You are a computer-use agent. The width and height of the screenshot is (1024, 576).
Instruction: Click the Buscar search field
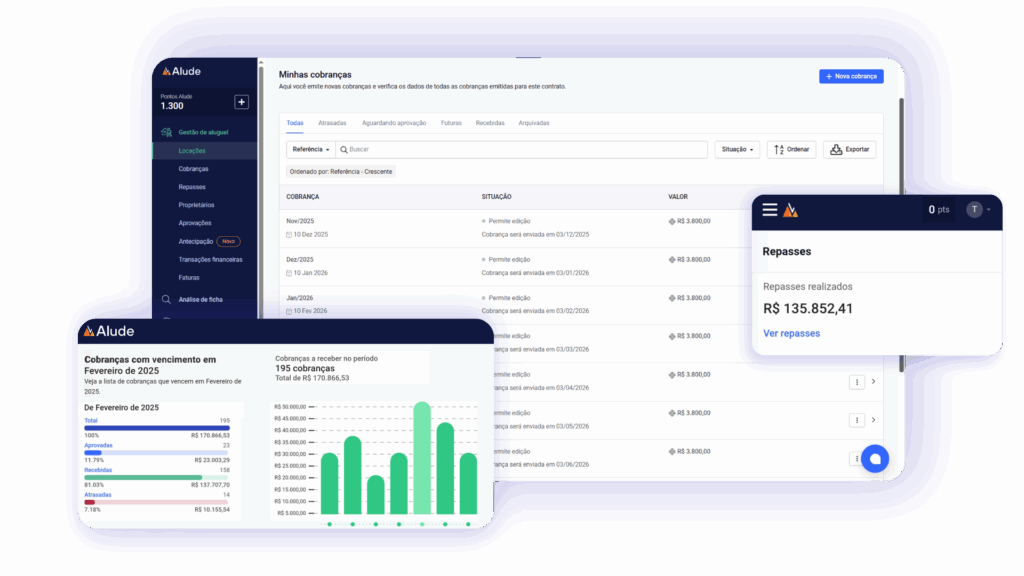(520, 149)
